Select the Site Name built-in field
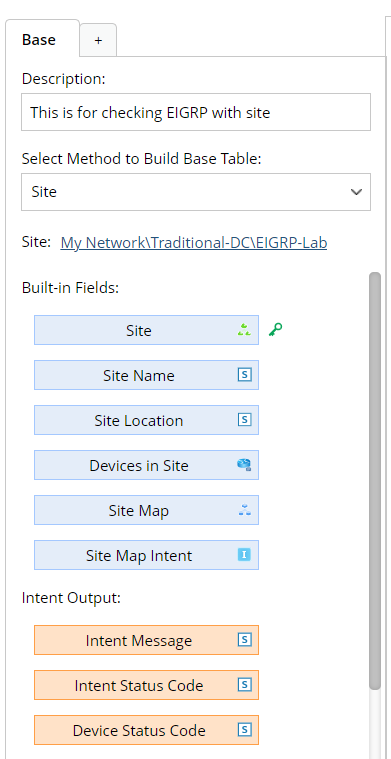This screenshot has height=759, width=391. [146, 375]
